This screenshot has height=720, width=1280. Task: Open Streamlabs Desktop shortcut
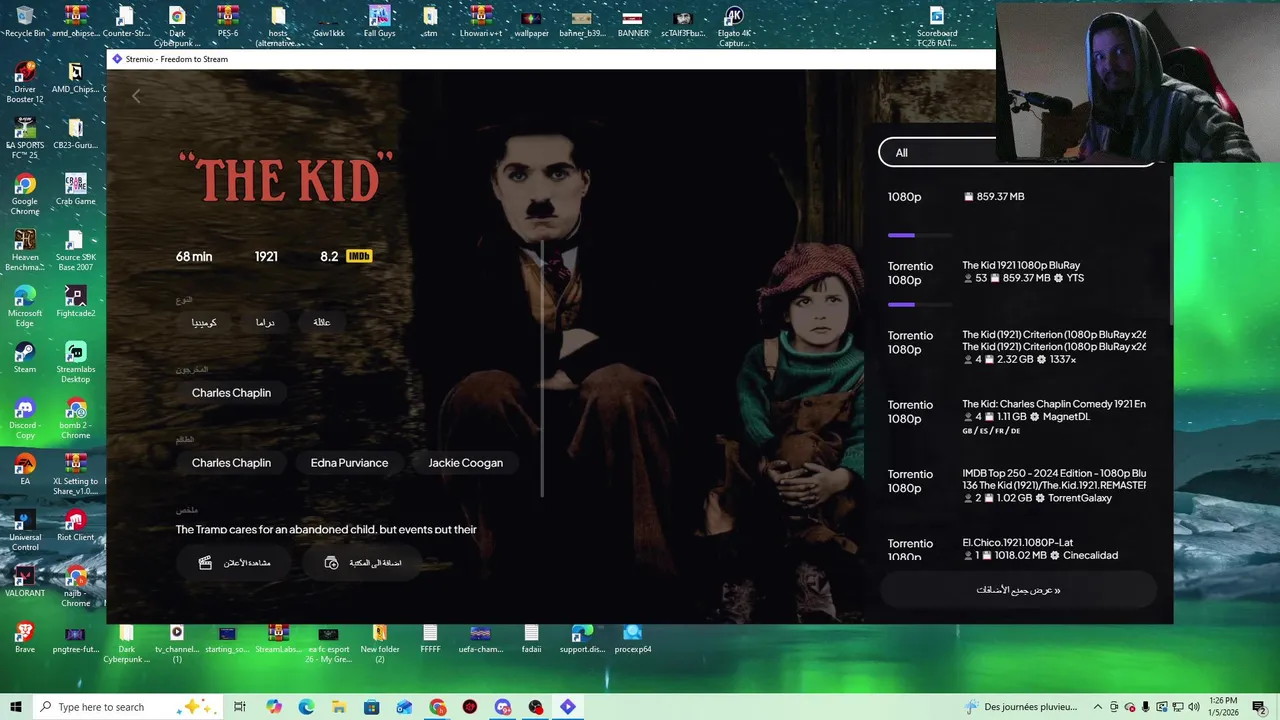(75, 362)
